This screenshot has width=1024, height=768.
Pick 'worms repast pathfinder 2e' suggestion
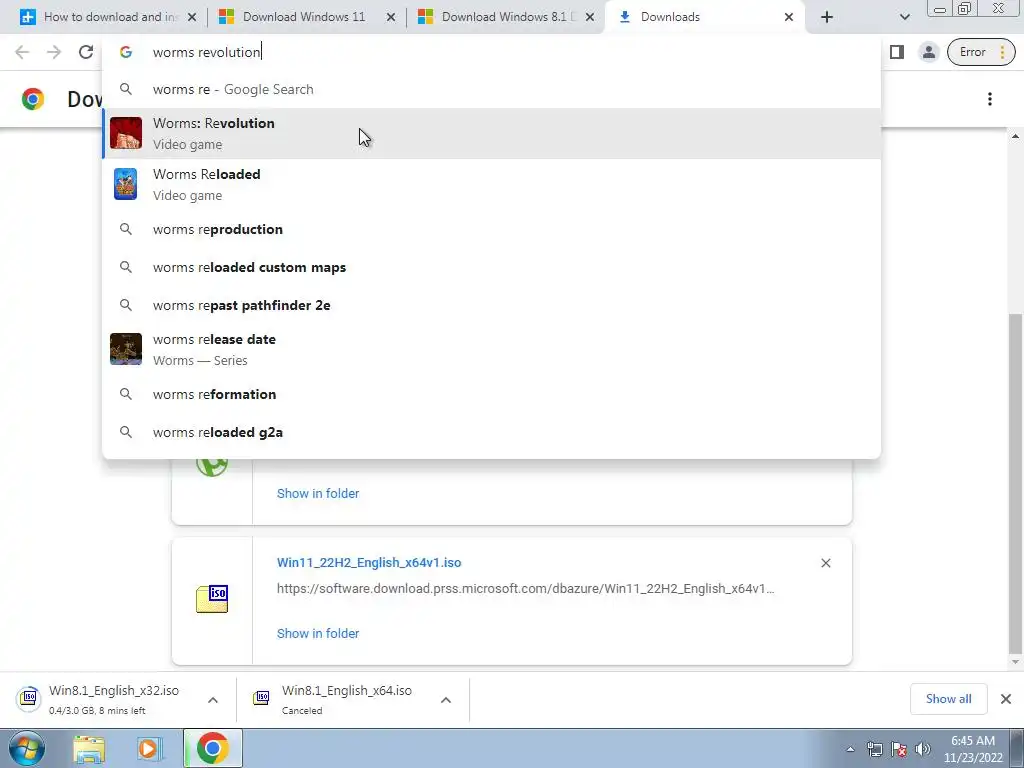pos(491,305)
